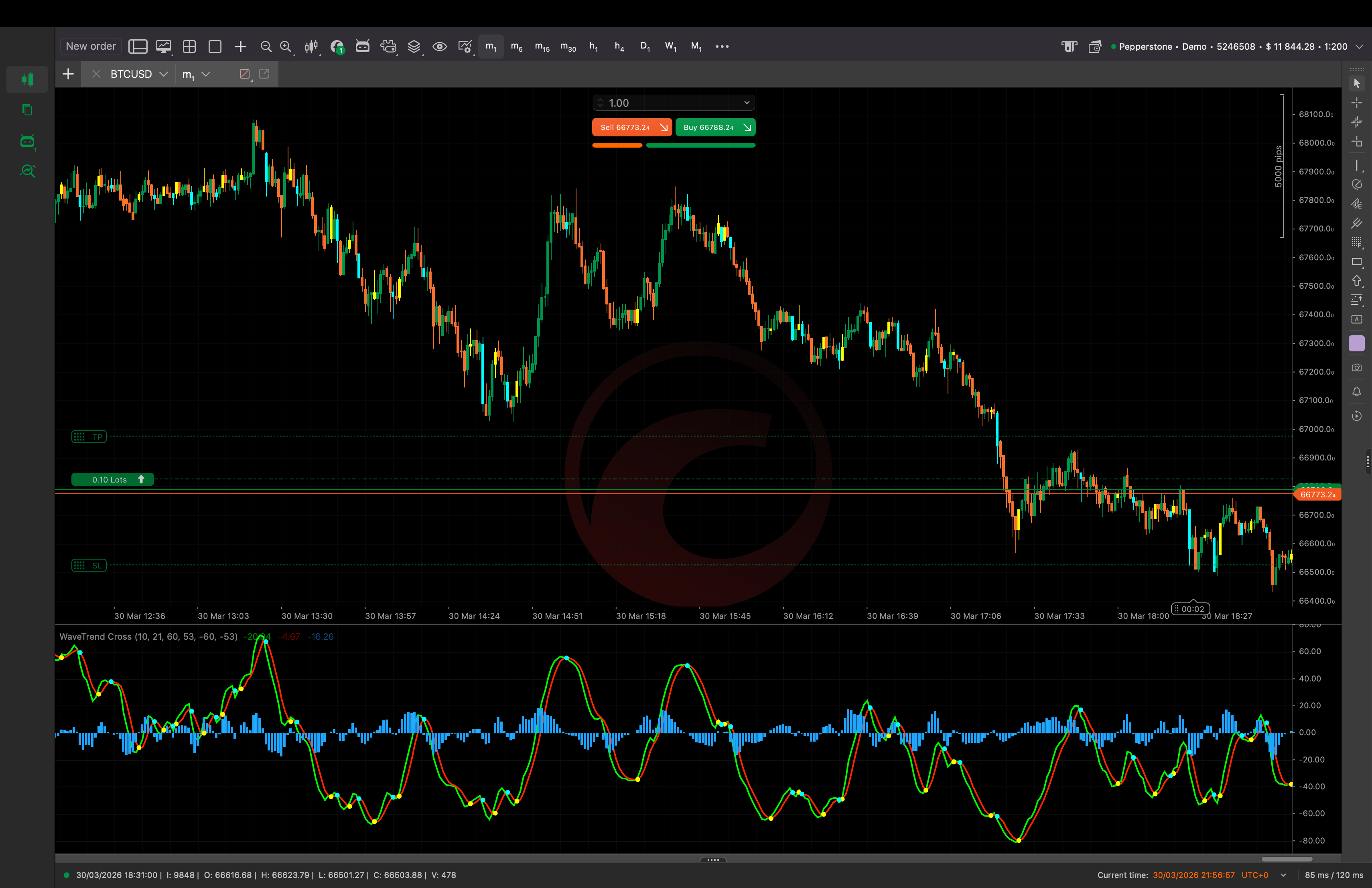
Task: Click the Sell 66773.24 button
Action: coord(631,127)
